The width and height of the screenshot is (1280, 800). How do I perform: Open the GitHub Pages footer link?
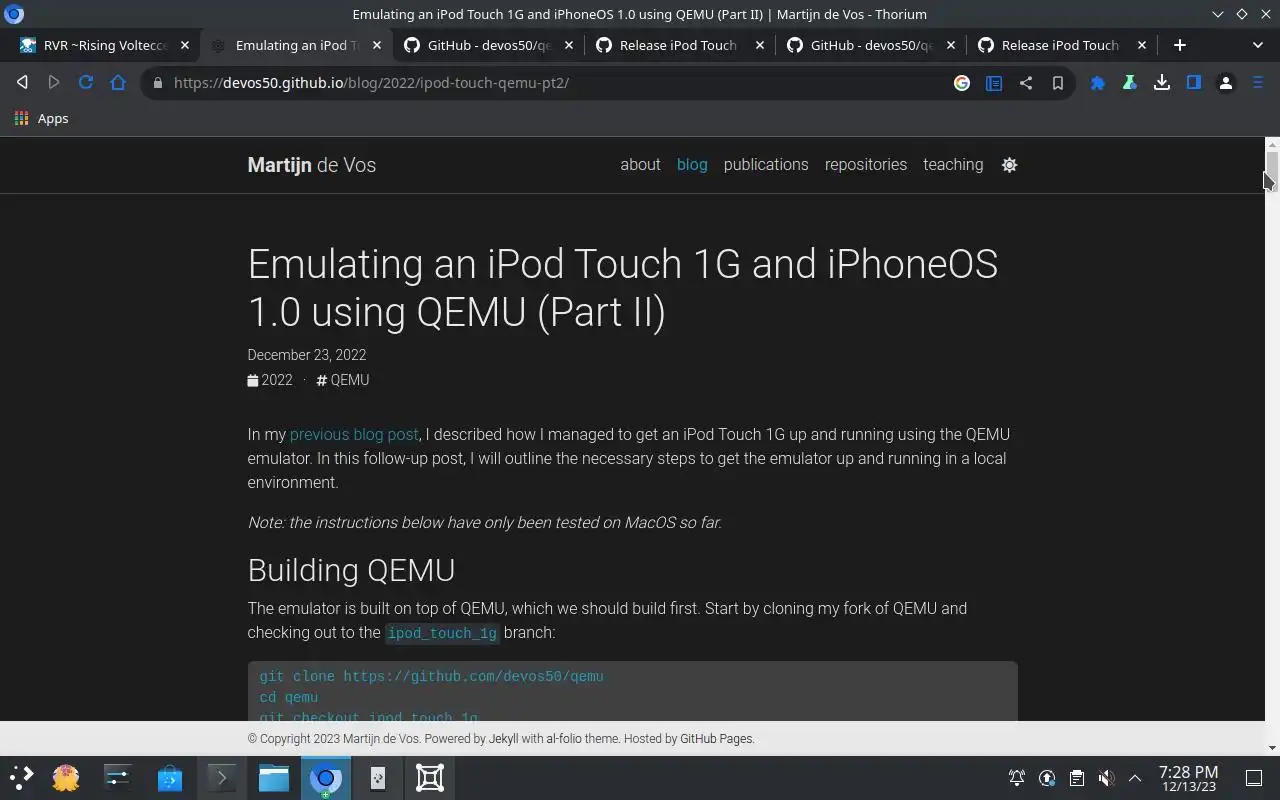[716, 739]
